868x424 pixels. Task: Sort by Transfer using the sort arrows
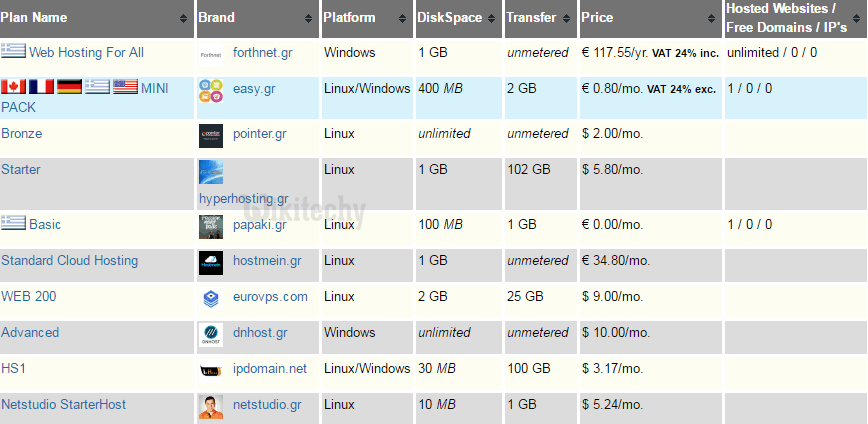click(x=566, y=19)
